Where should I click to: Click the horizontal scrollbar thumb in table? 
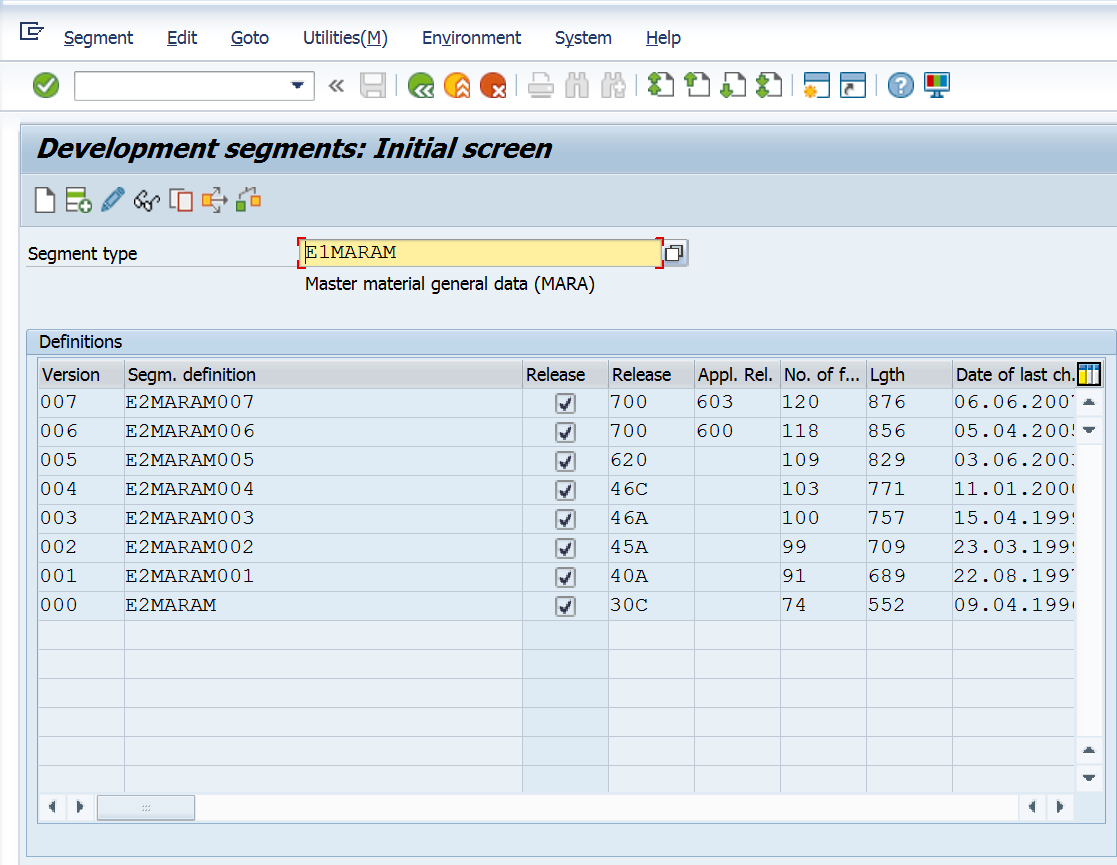point(146,807)
